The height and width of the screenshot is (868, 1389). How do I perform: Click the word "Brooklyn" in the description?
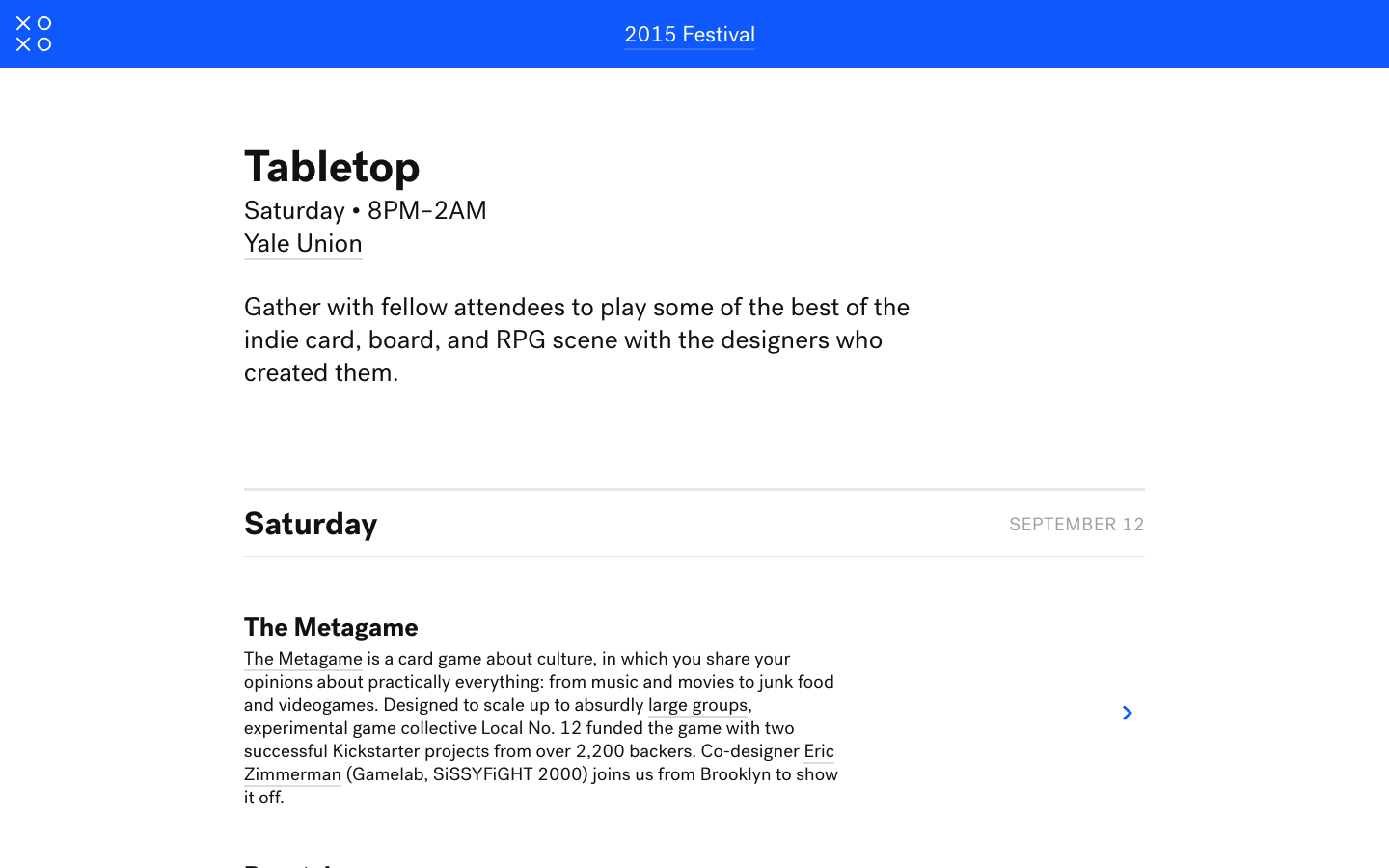coord(735,774)
